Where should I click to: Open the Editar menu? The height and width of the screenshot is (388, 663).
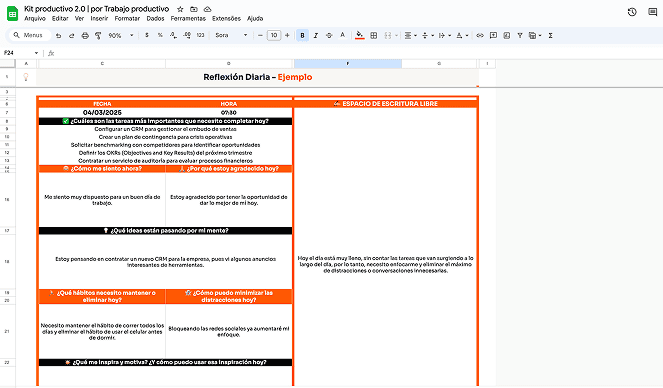(60, 19)
